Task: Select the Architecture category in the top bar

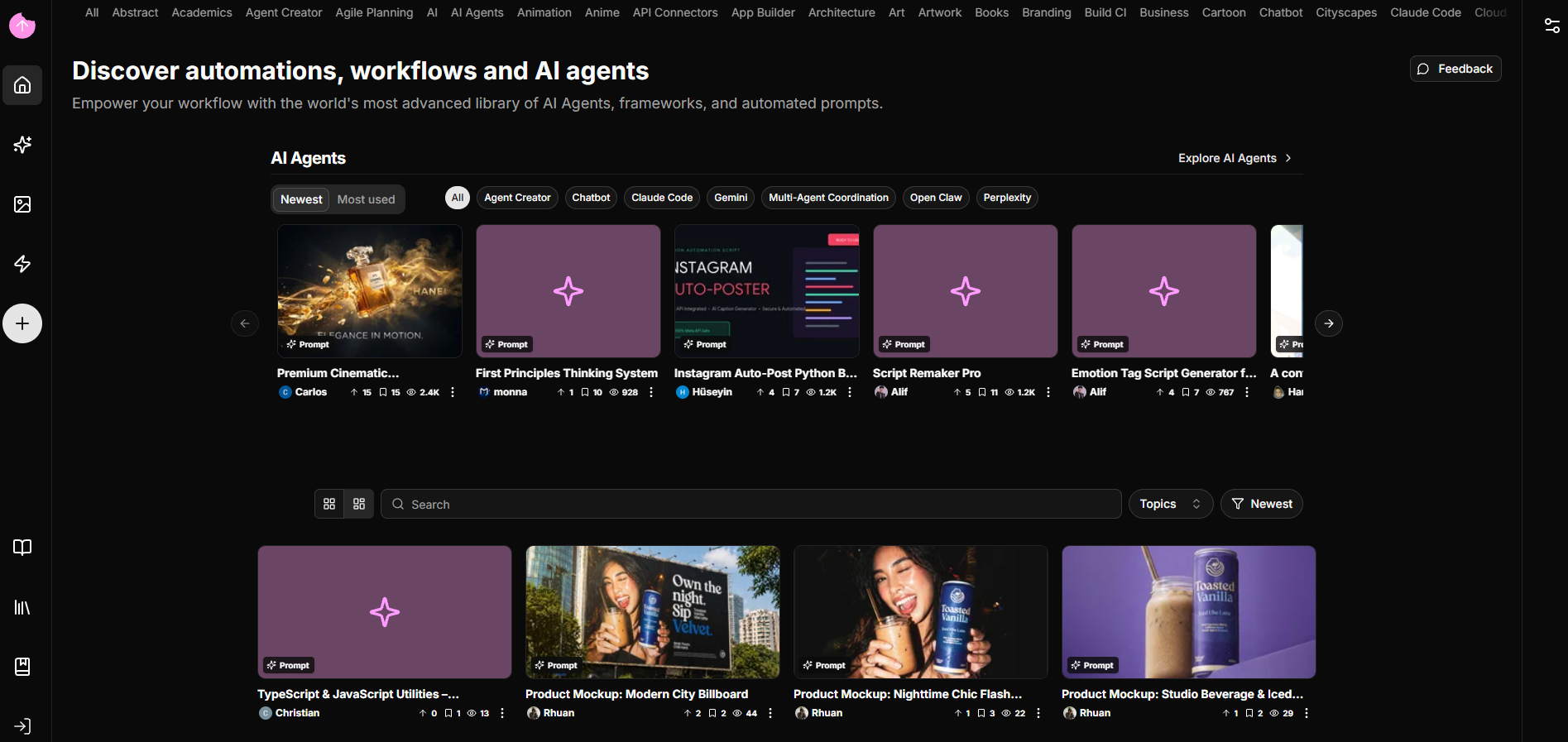Action: [842, 12]
